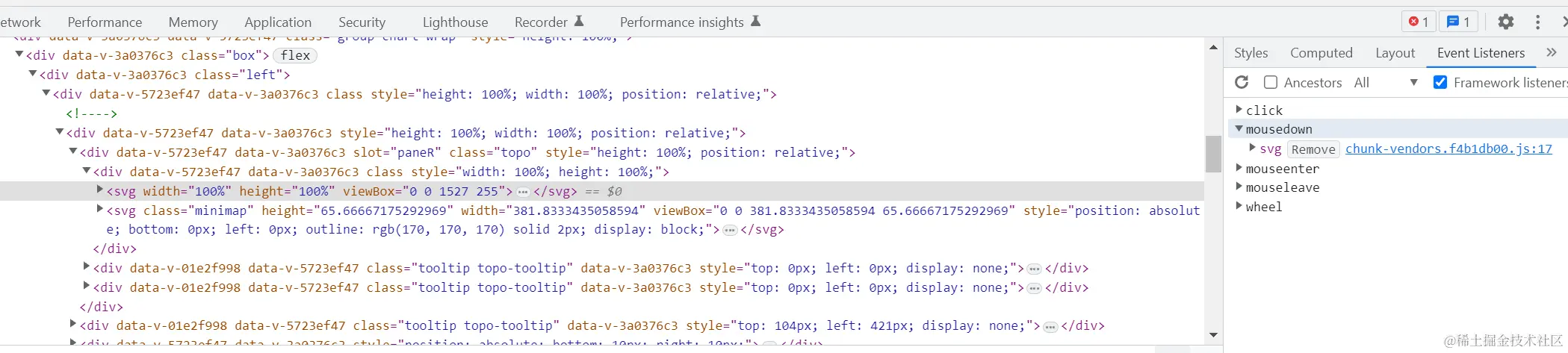This screenshot has width=1568, height=353.
Task: Open the DevTools kebab menu
Action: point(1537,22)
